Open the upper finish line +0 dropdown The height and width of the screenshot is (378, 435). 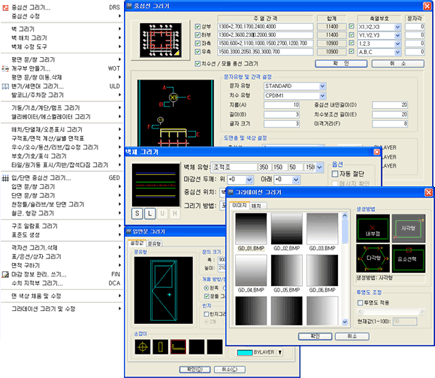[249, 180]
